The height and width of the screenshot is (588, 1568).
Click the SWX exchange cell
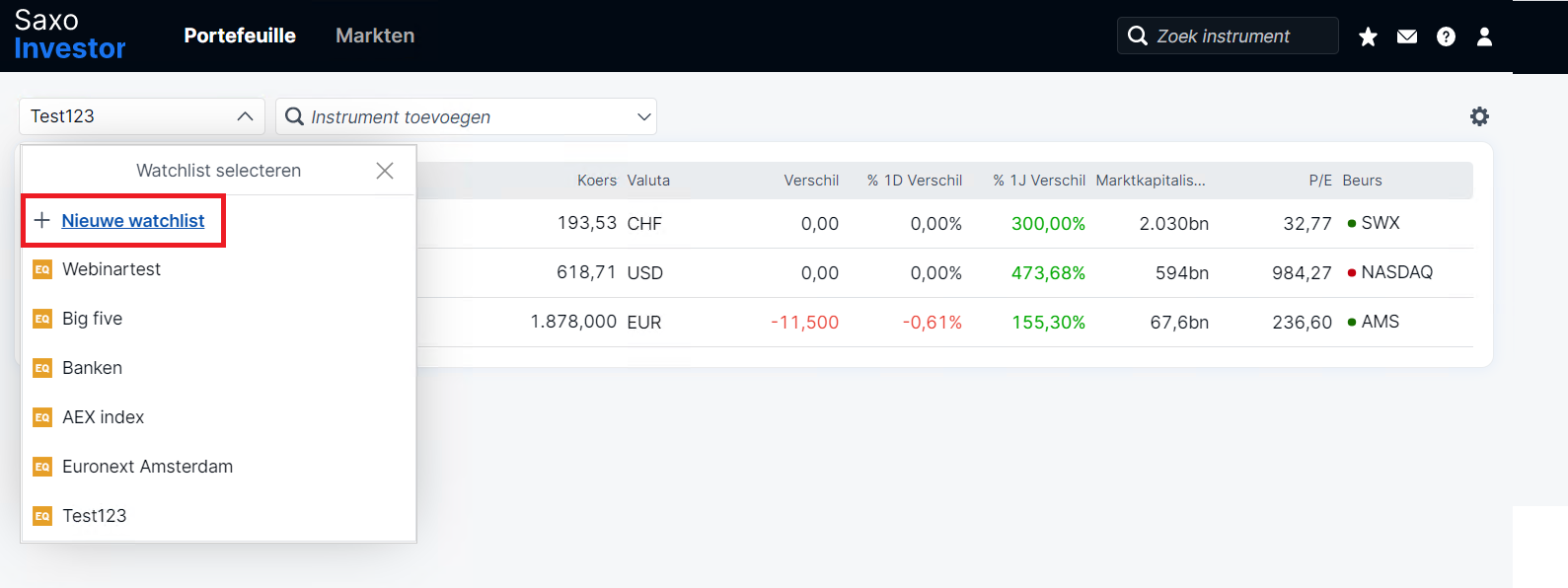pyautogui.click(x=1374, y=223)
